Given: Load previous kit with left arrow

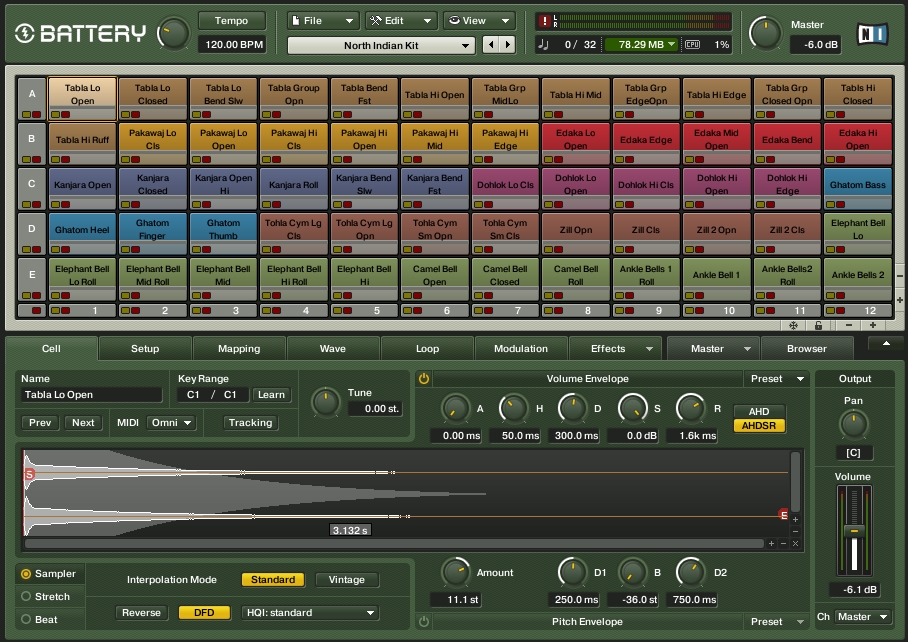Looking at the screenshot, I should [x=491, y=45].
